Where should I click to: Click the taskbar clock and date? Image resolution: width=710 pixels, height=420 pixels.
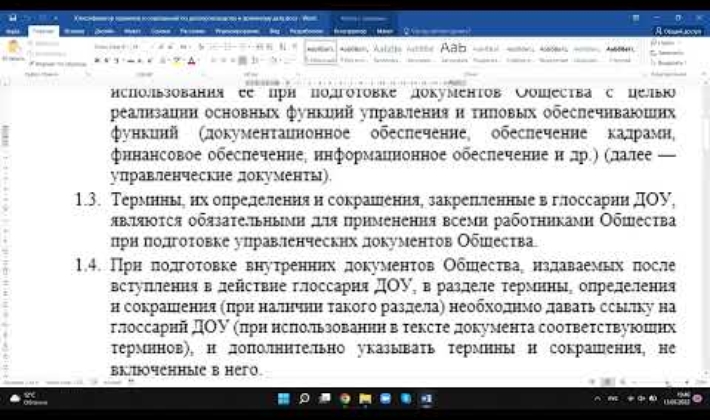coord(676,399)
